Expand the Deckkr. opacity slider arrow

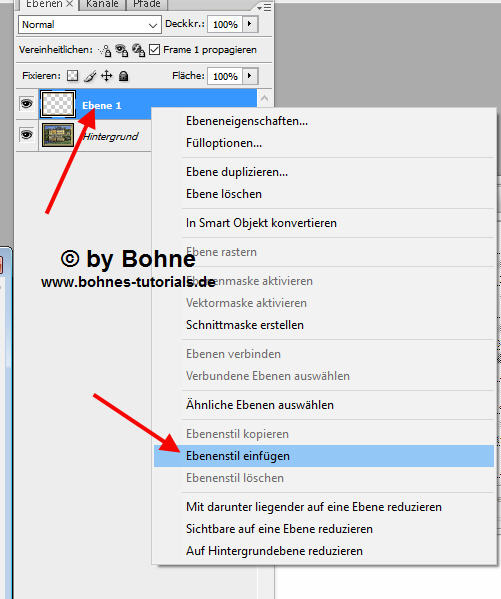coord(250,24)
